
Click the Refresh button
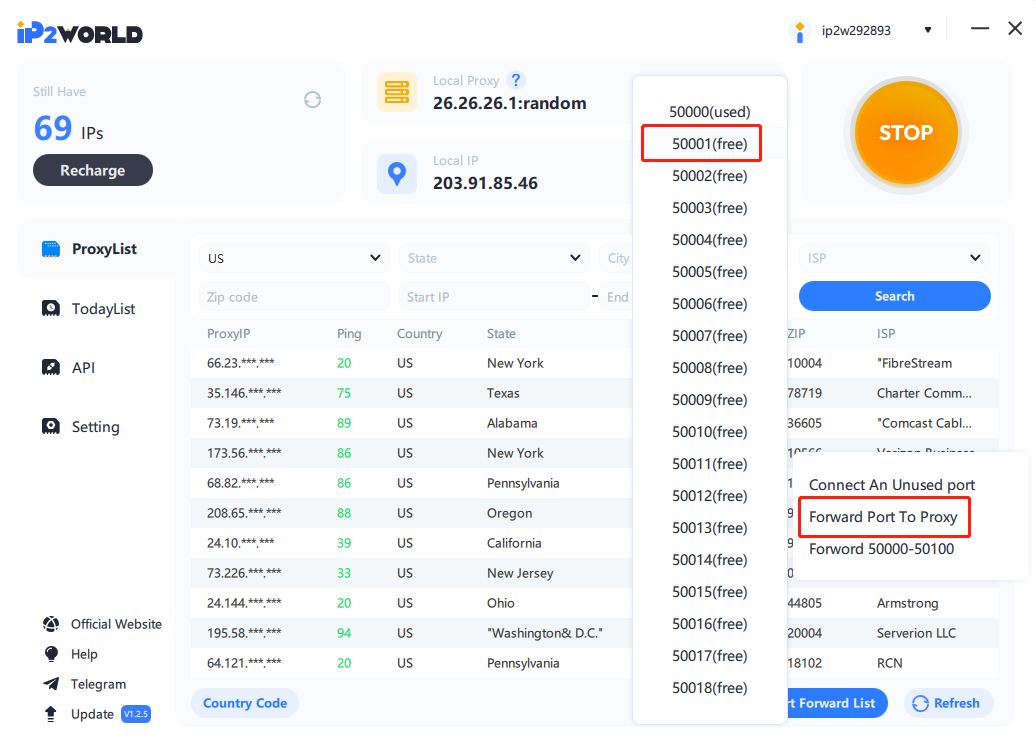948,703
